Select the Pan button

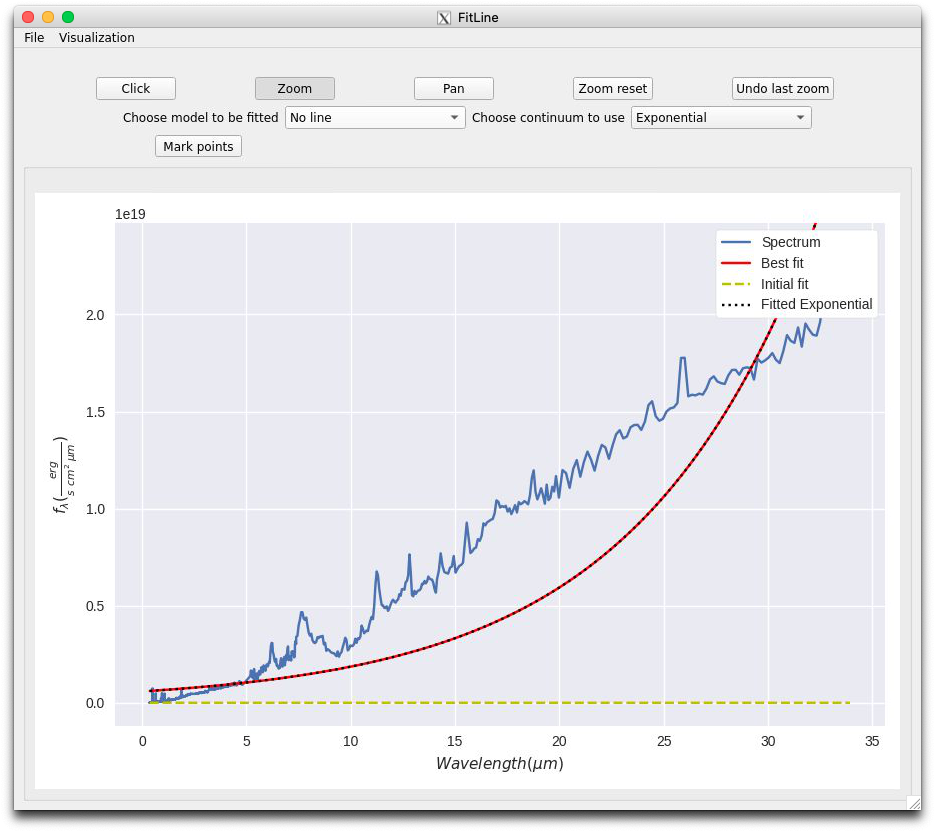tap(454, 88)
